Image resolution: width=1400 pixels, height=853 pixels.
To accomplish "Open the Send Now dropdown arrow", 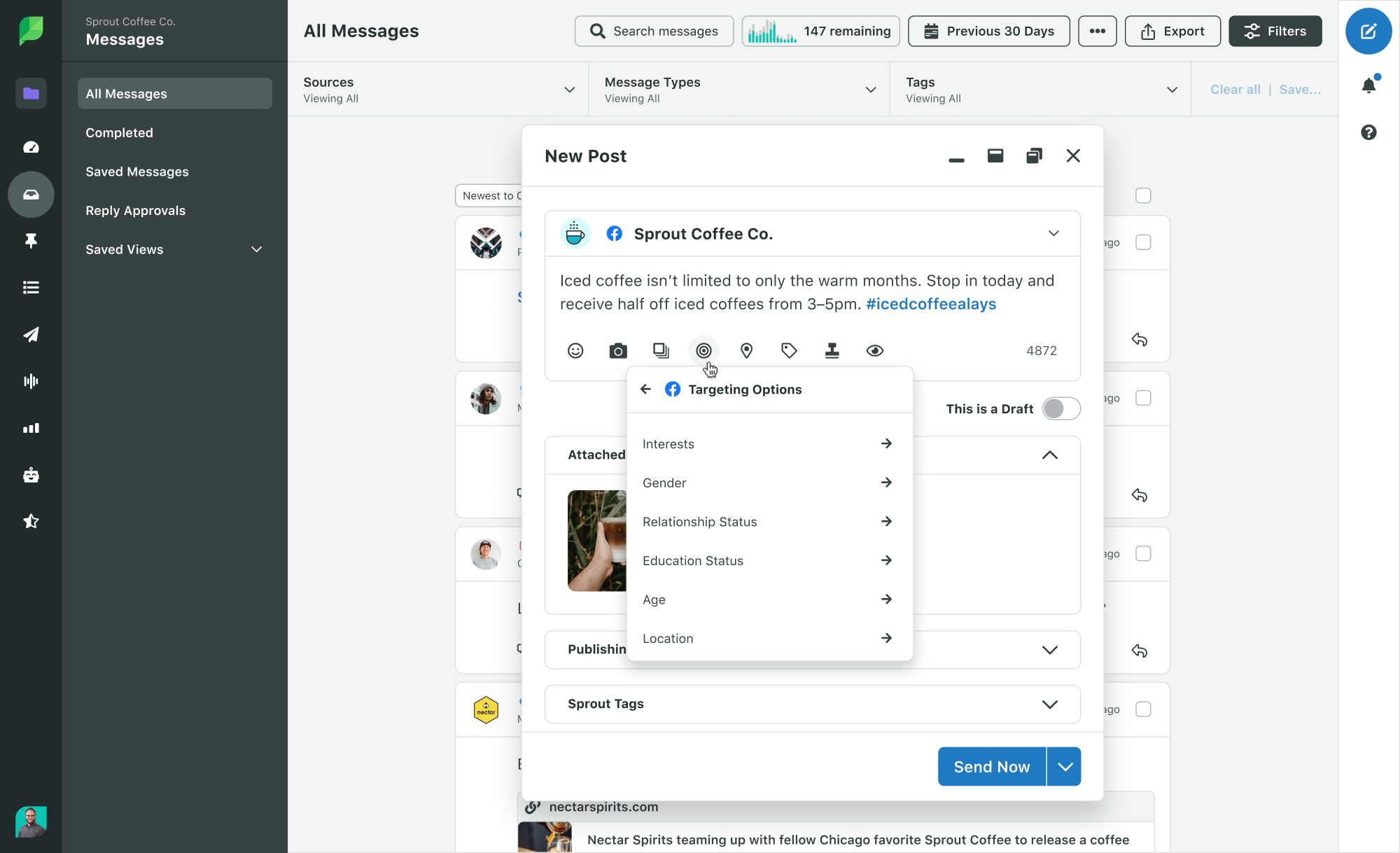I will pos(1064,766).
